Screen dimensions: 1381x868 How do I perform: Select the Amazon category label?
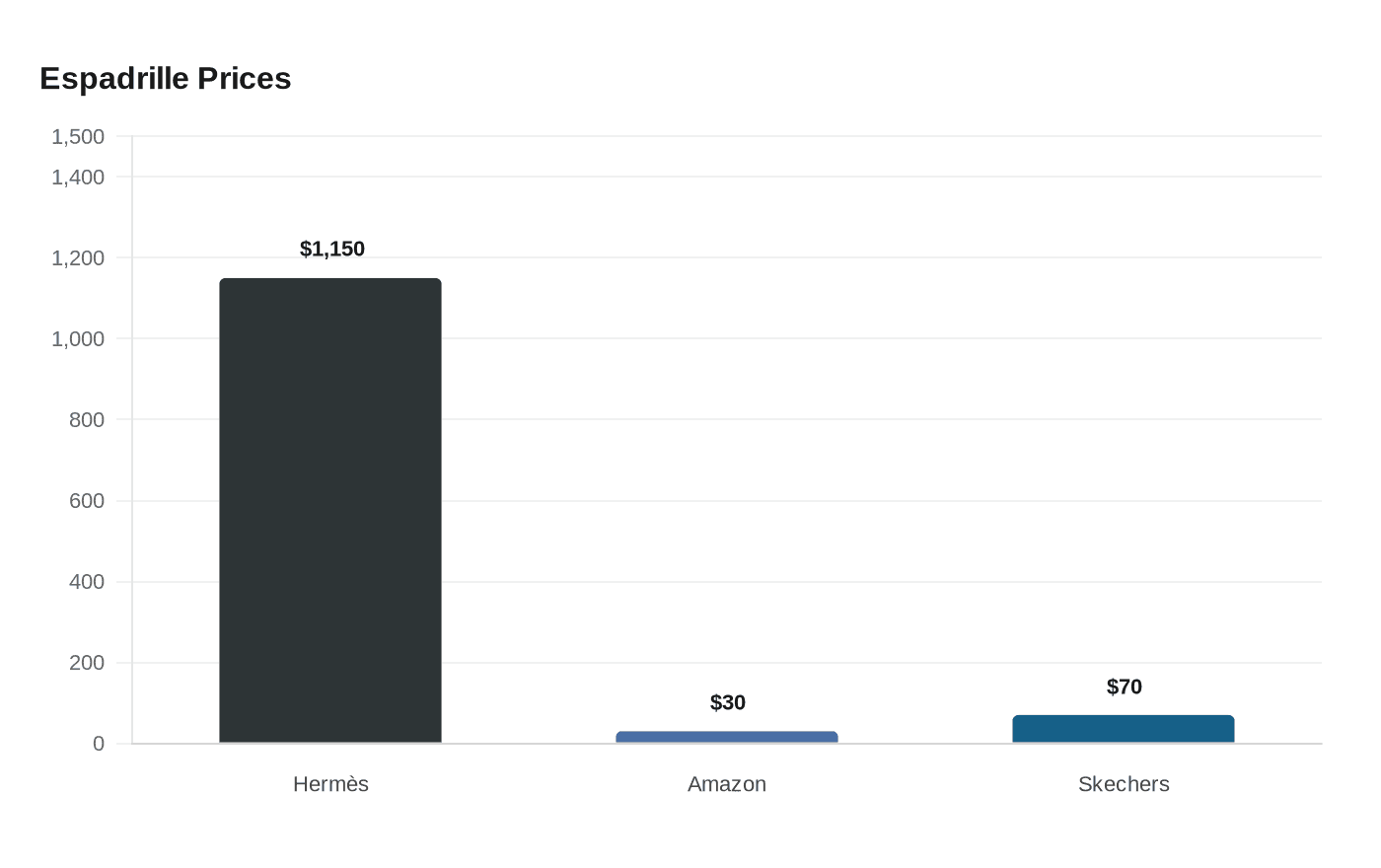pyautogui.click(x=727, y=784)
